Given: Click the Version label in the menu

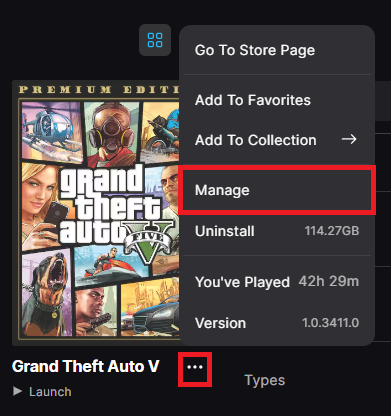Looking at the screenshot, I should 220,323.
